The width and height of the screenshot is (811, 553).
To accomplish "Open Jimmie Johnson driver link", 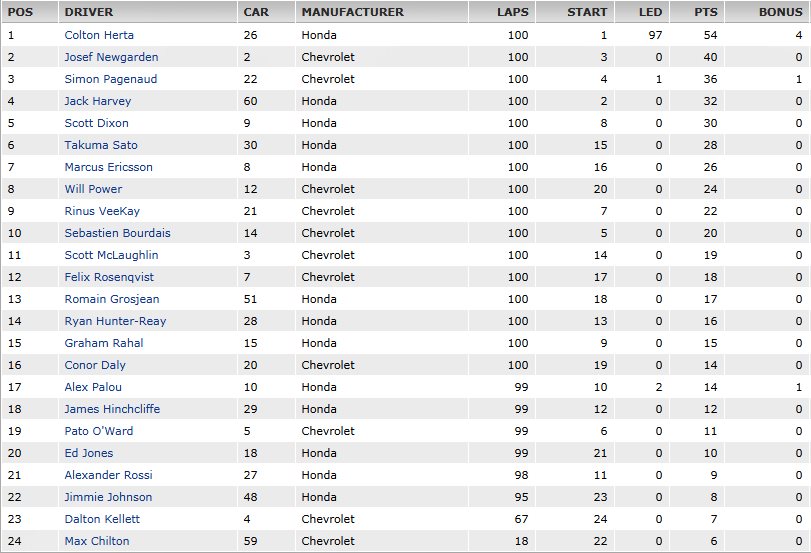I will point(108,497).
